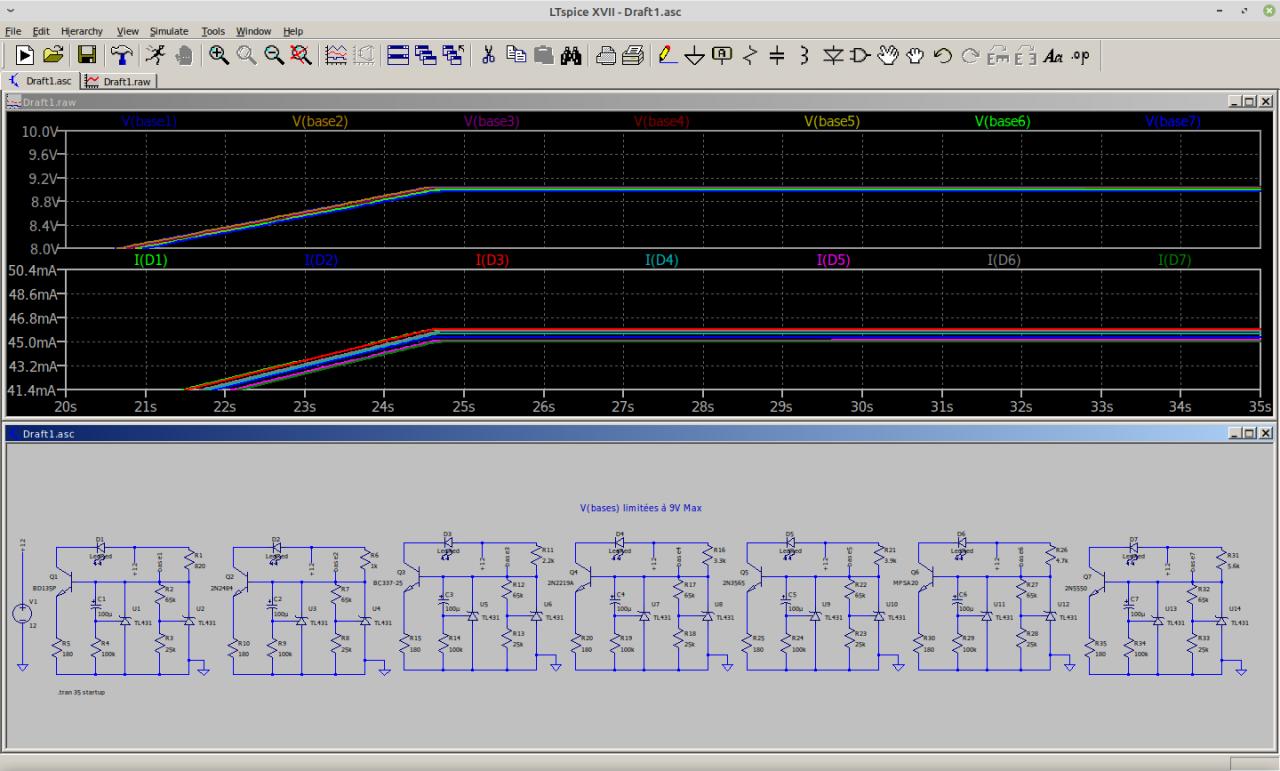Click the .tran 35 startup directive text

pos(82,691)
